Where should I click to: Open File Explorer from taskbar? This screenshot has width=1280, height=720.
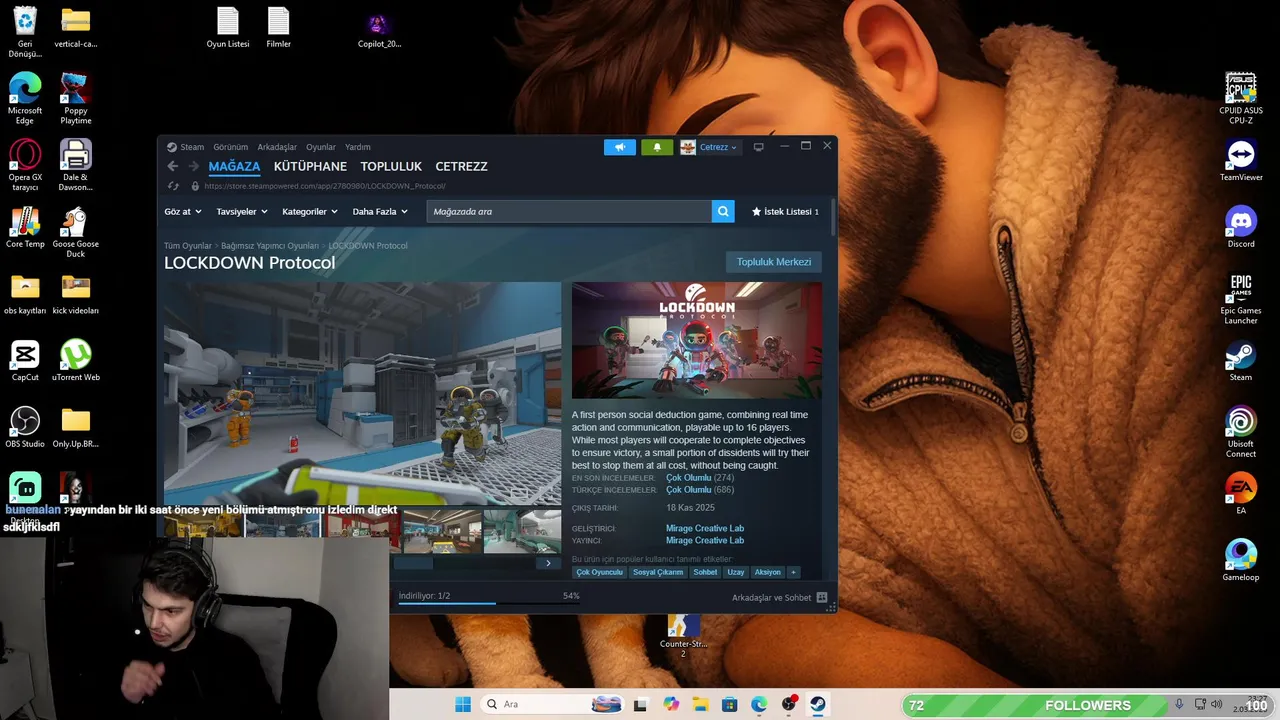click(x=700, y=704)
